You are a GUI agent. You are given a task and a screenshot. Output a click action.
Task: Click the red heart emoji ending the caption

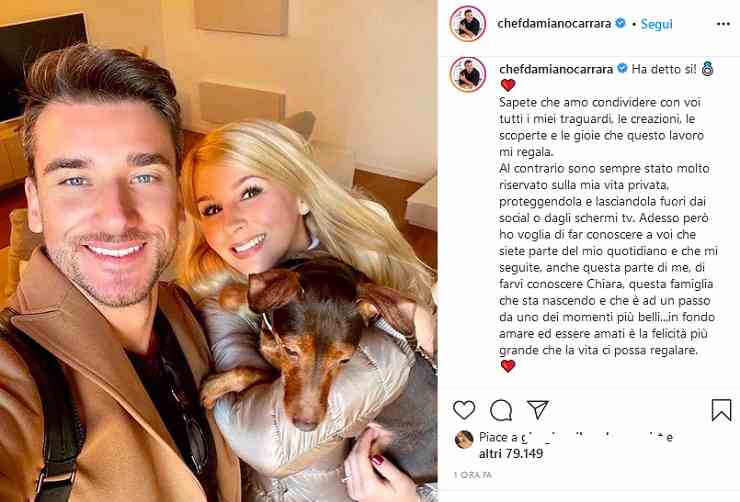[508, 366]
